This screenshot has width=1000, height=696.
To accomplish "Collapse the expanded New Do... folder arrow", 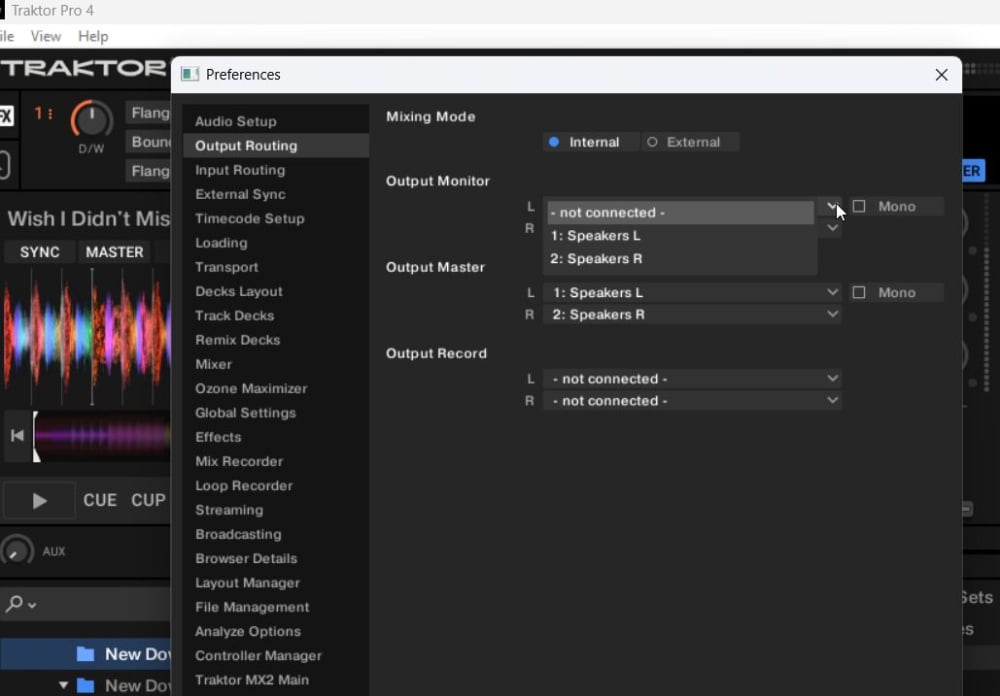I will 63,685.
